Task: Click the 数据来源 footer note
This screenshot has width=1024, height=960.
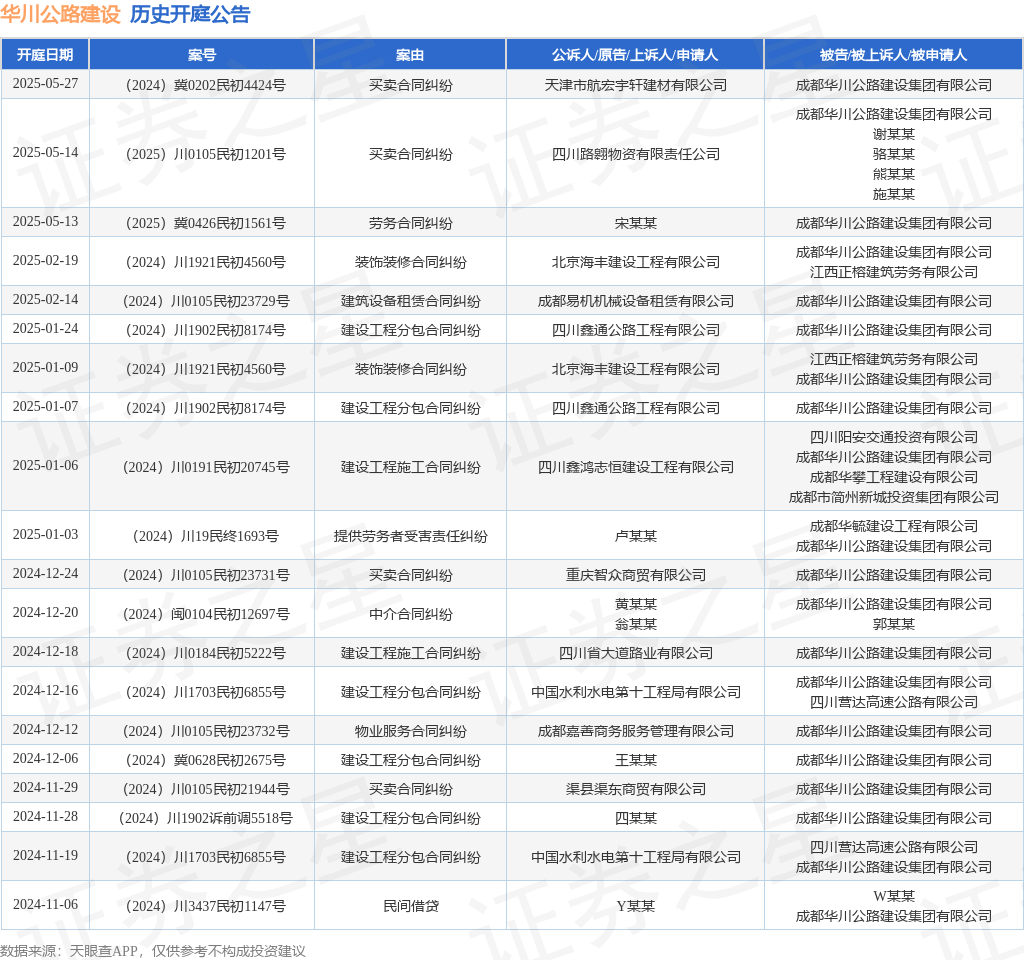Action: [x=153, y=951]
